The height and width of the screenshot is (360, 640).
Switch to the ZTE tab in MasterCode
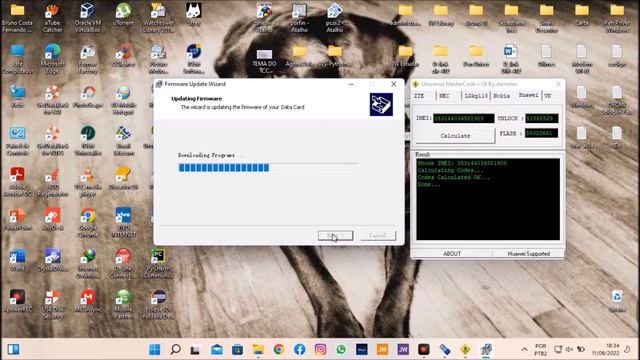[420, 96]
